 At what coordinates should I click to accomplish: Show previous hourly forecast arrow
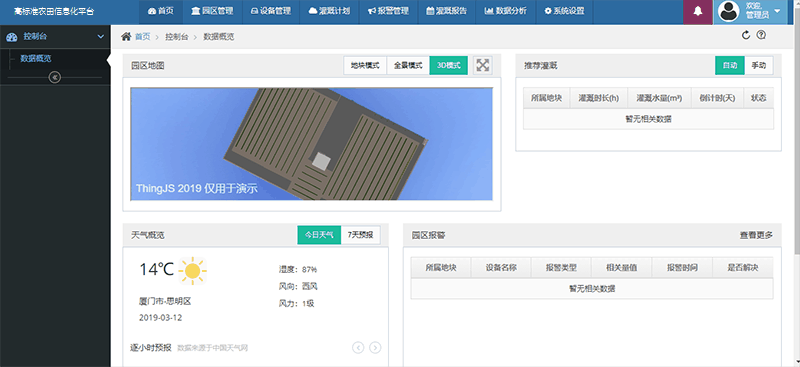coord(358,348)
